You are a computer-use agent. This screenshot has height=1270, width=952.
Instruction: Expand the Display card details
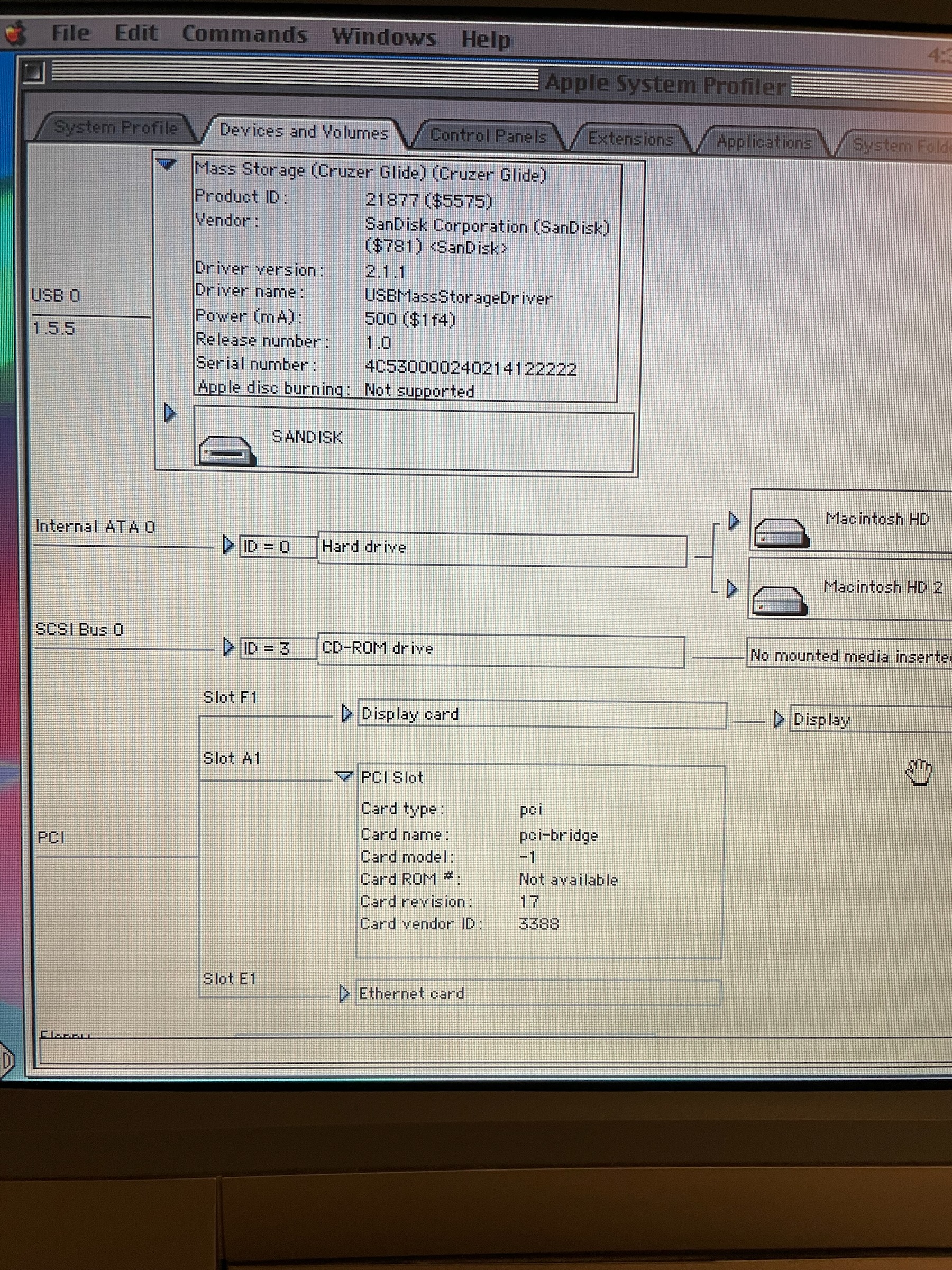(x=347, y=714)
